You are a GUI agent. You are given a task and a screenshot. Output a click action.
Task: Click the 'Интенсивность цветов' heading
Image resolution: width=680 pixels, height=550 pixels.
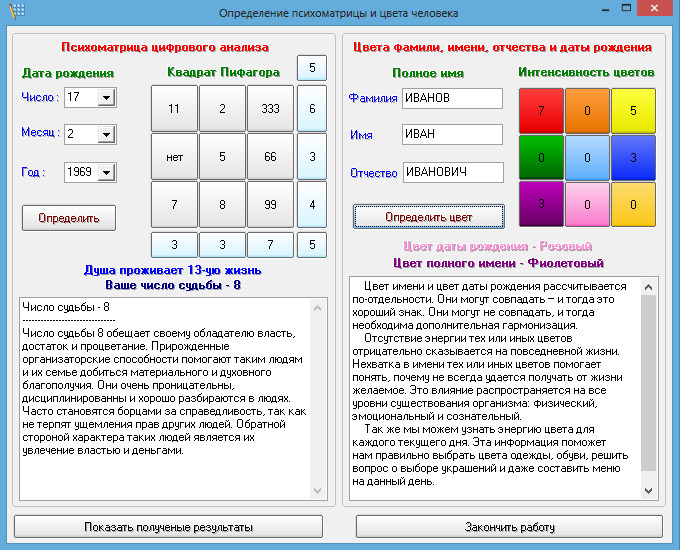coord(586,72)
